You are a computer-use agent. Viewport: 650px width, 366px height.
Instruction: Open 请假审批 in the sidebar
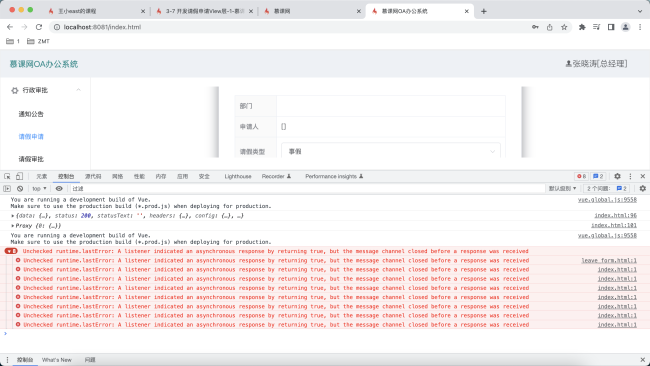pos(31,159)
